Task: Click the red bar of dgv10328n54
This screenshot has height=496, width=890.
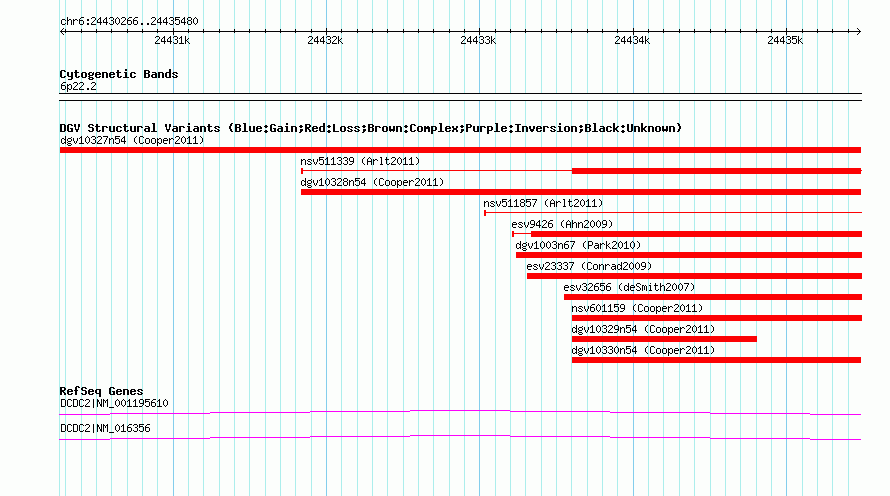Action: pos(581,192)
